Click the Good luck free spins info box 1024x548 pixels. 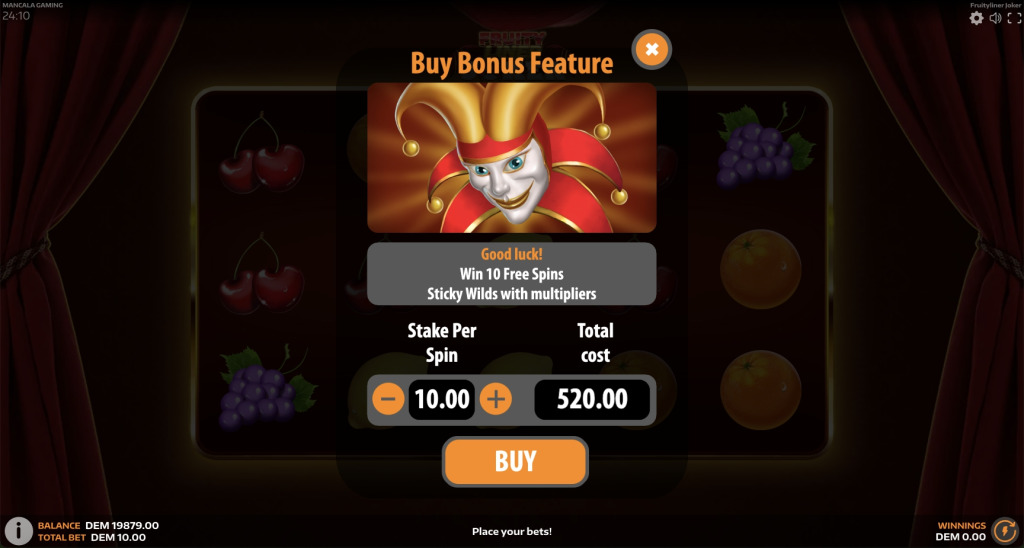click(x=511, y=274)
